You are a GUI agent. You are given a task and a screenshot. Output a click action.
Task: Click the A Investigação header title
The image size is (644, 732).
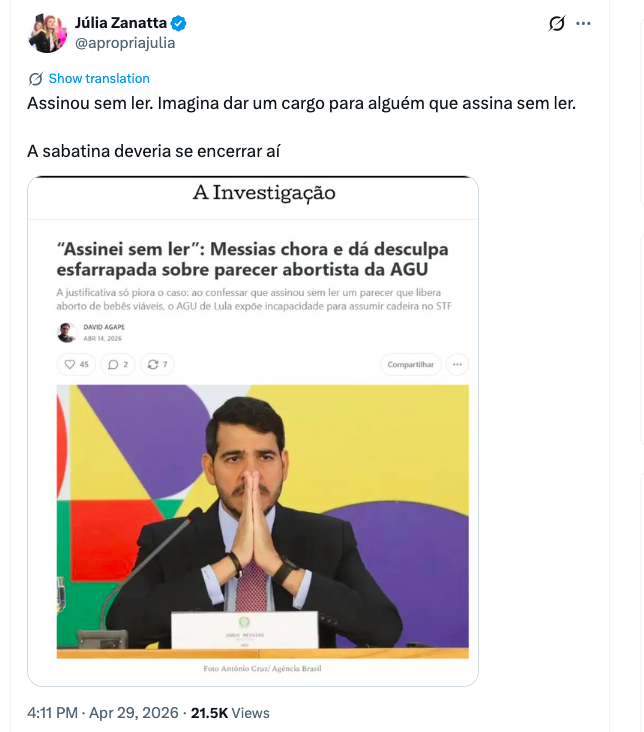264,192
